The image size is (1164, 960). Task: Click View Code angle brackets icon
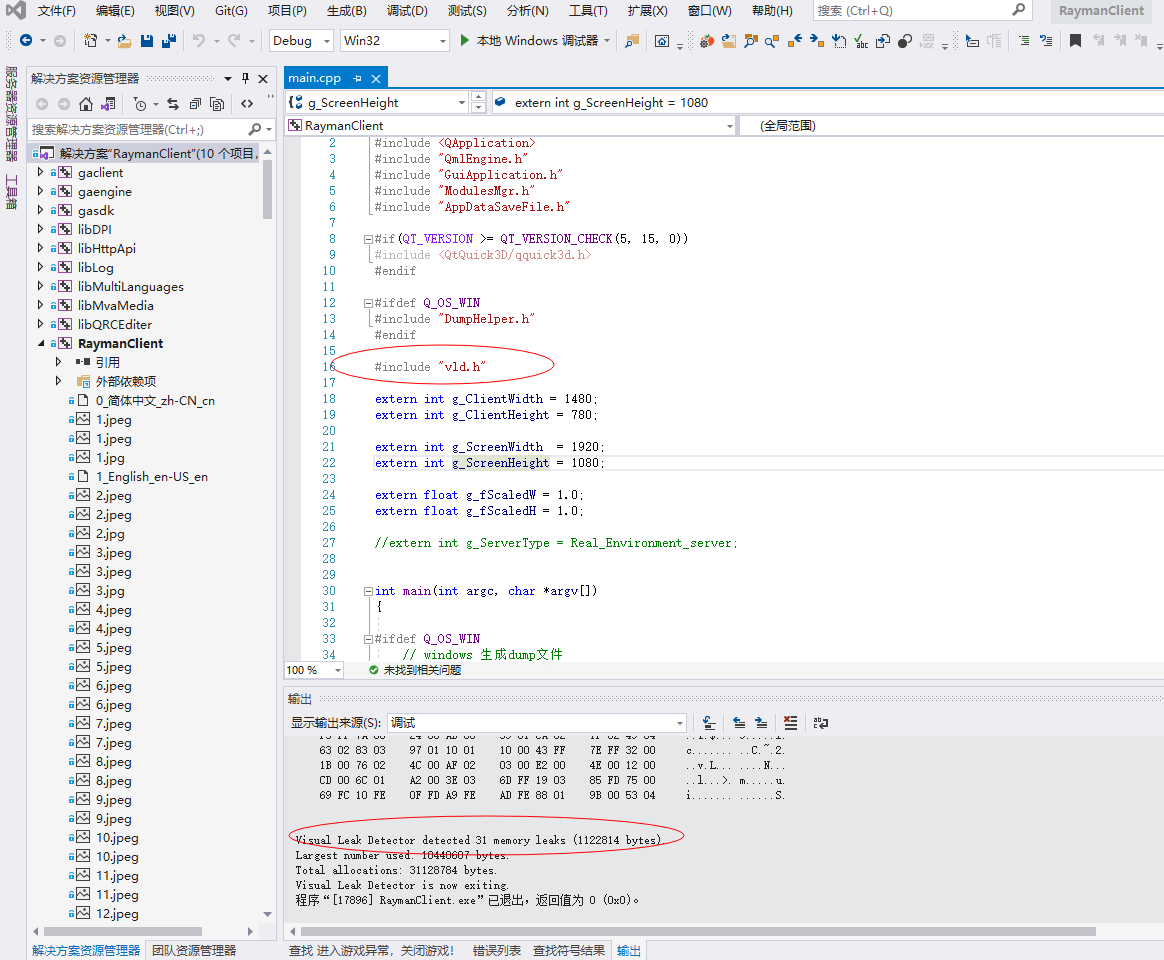coord(247,104)
